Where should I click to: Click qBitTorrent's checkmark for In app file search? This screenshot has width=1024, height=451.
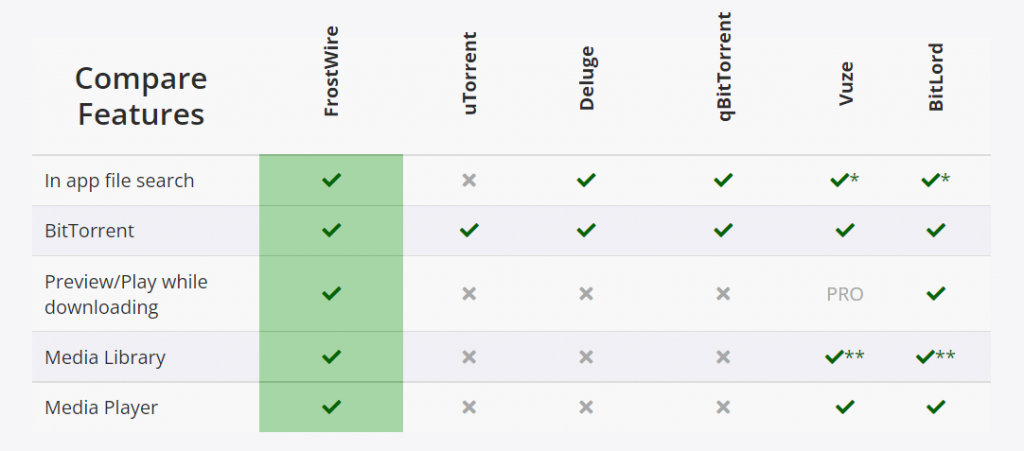point(723,179)
